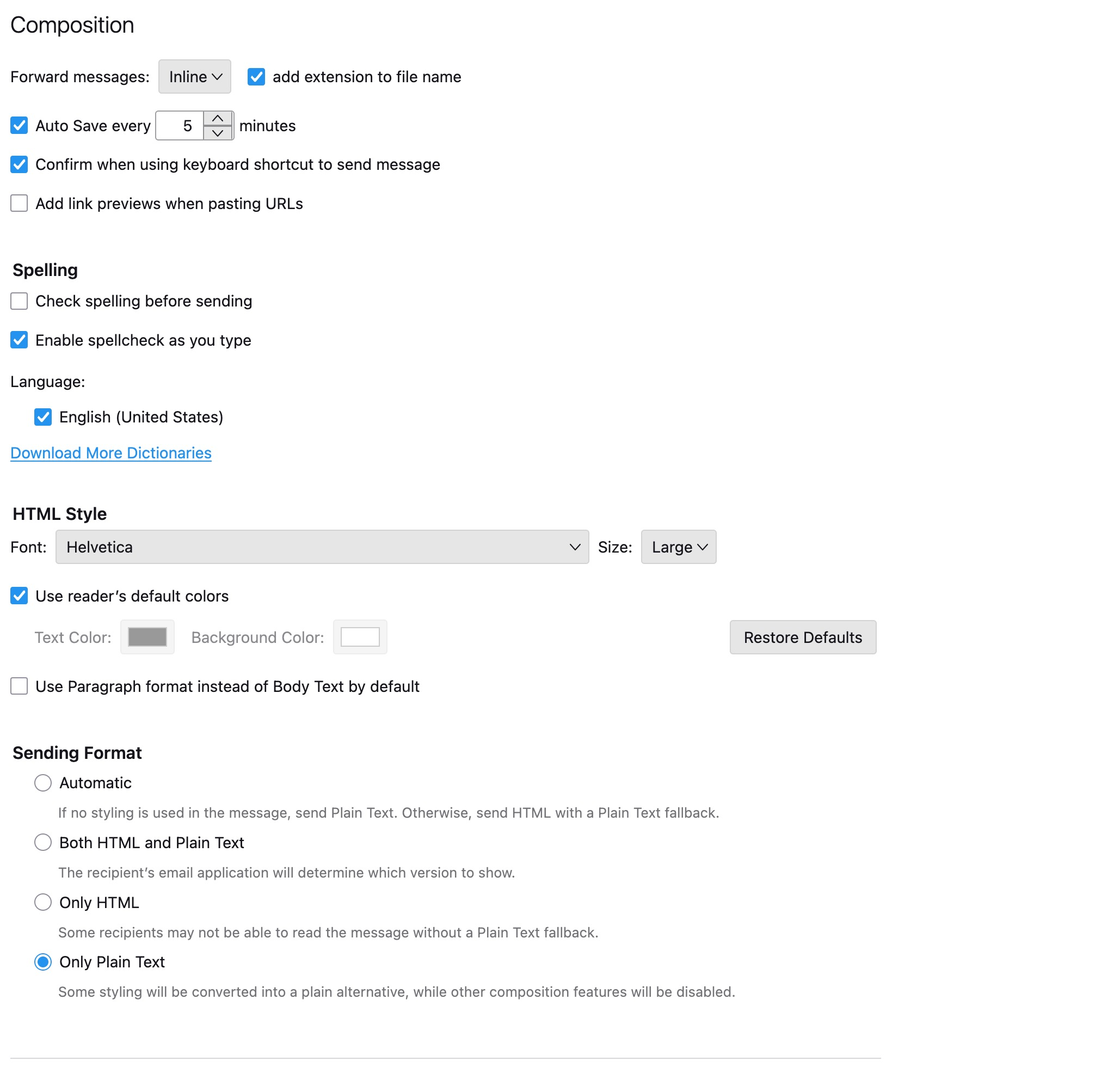Uncheck Use reader's default colors

click(x=20, y=596)
